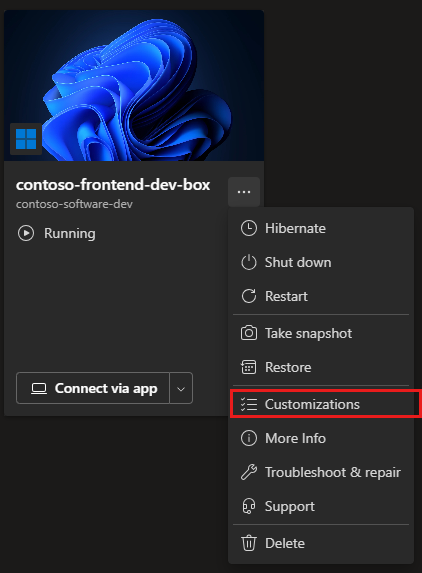
Task: Click the Hibernate clock icon
Action: pos(248,228)
